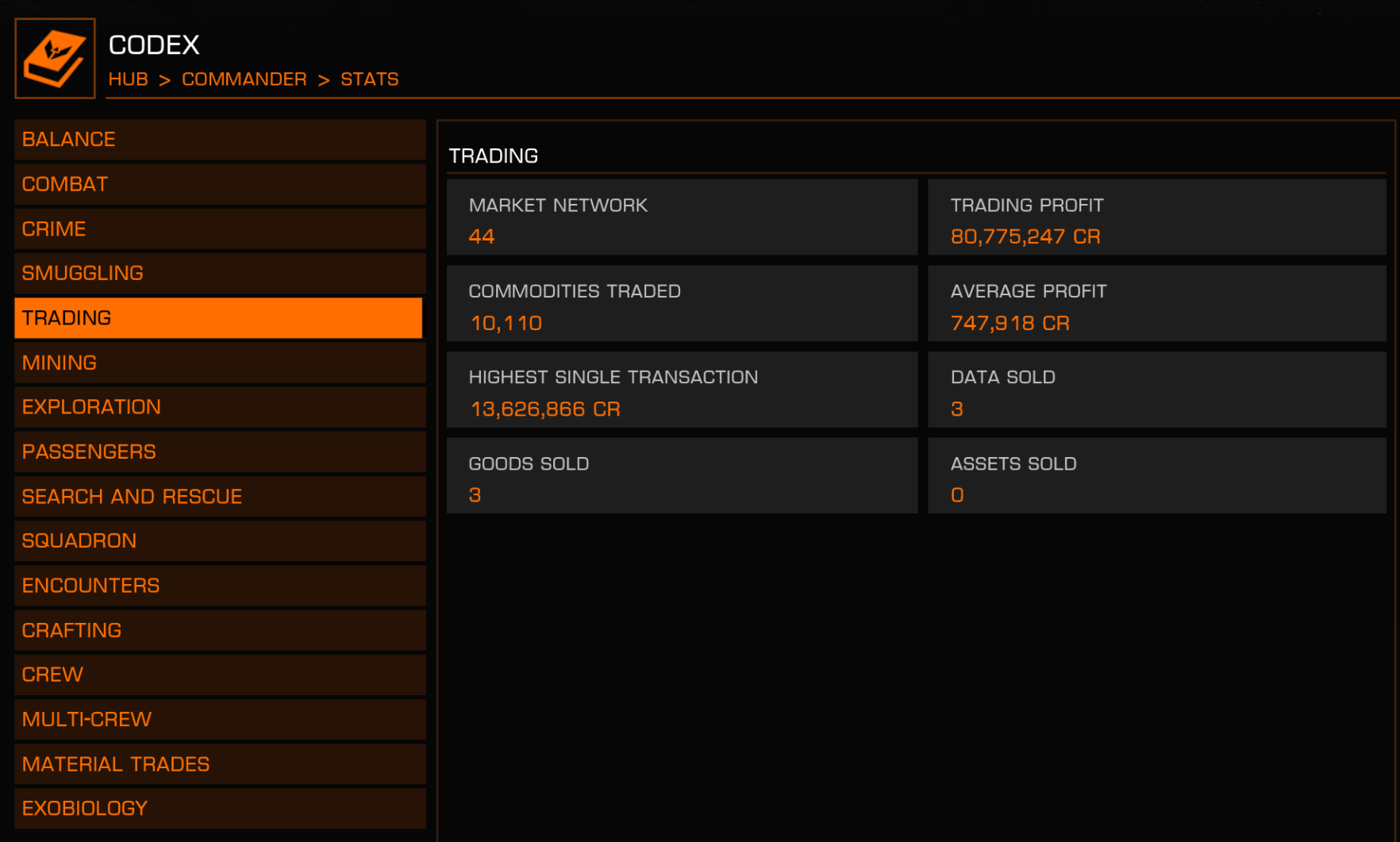Image resolution: width=1400 pixels, height=842 pixels.
Task: Open the COMMANDER breadcrumb link
Action: click(244, 79)
